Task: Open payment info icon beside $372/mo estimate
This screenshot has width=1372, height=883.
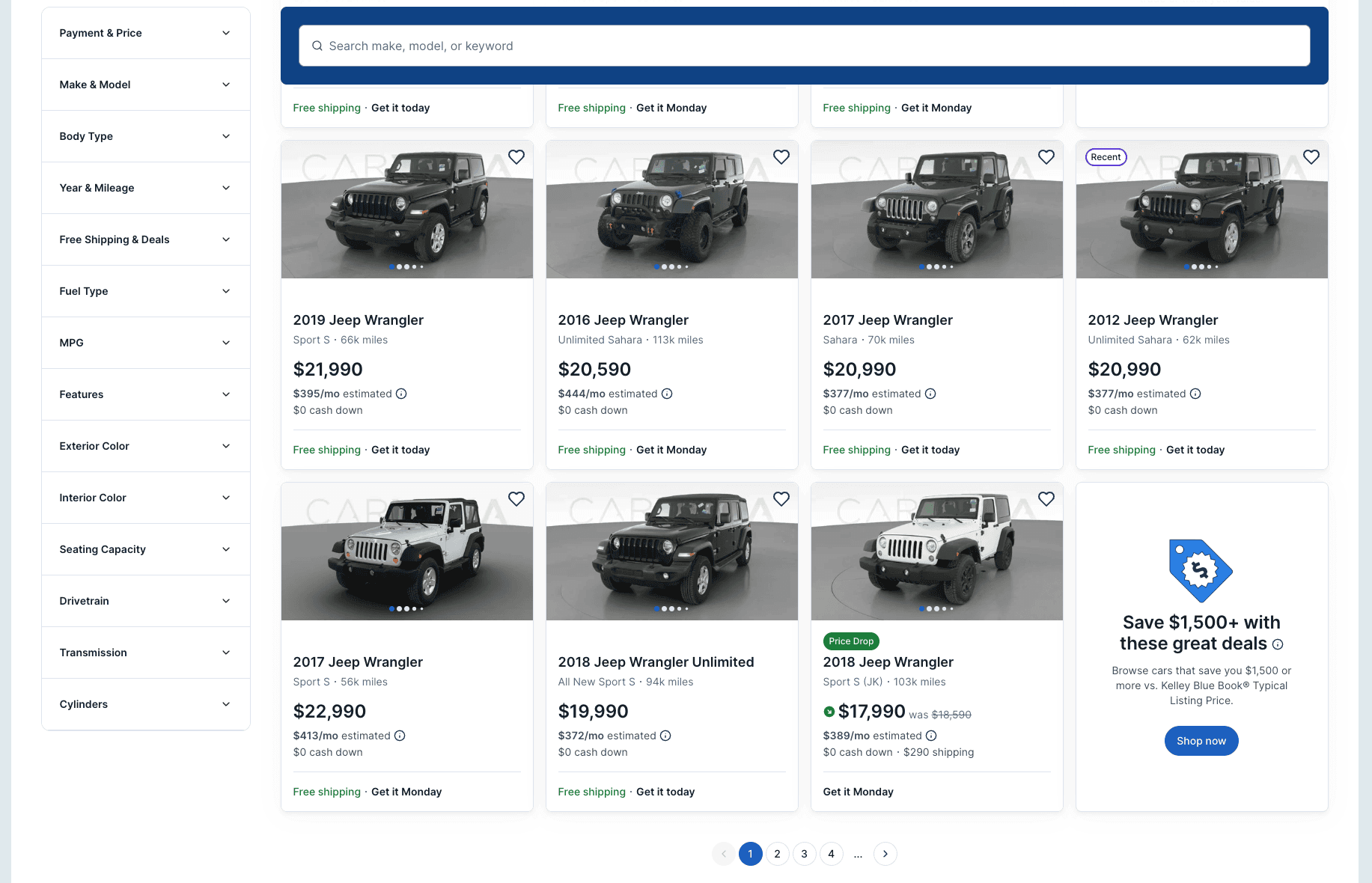Action: click(665, 736)
